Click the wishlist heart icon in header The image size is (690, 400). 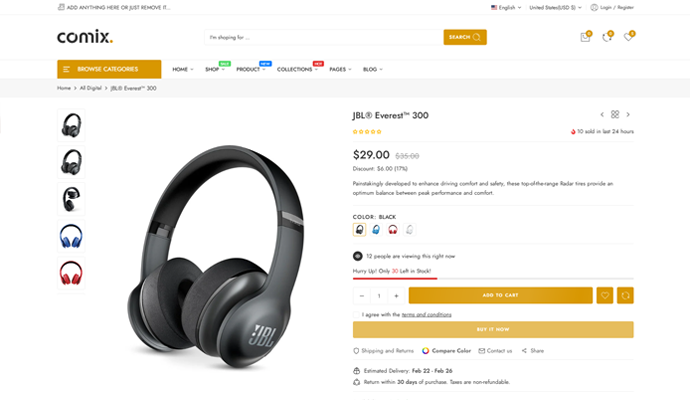(628, 37)
